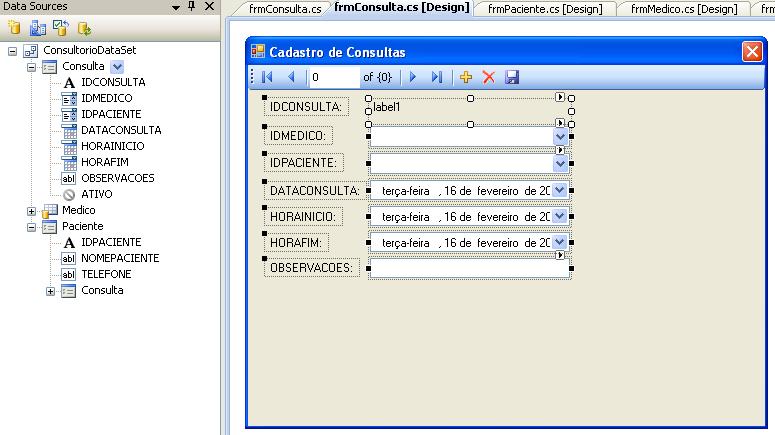Open Data Sources window position menu arrow
Image resolution: width=775 pixels, height=435 pixels.
pyautogui.click(x=176, y=7)
